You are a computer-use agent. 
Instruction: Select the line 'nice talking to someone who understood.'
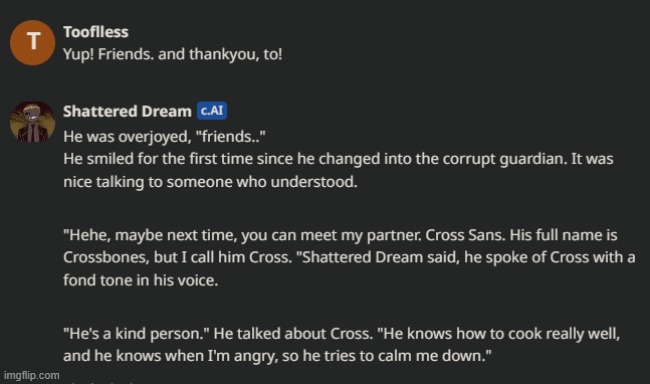pyautogui.click(x=210, y=182)
